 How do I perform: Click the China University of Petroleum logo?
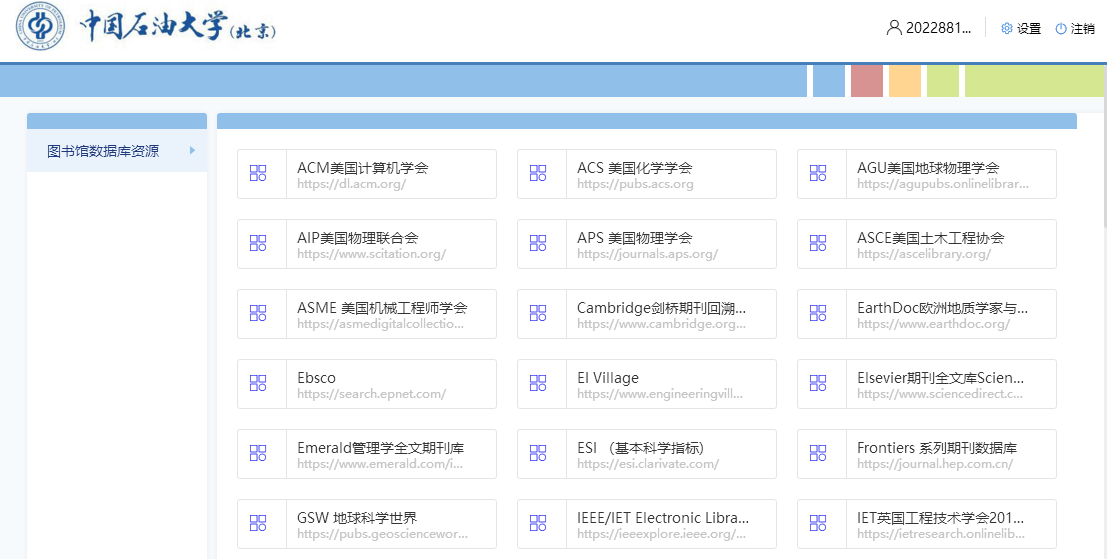pos(40,28)
